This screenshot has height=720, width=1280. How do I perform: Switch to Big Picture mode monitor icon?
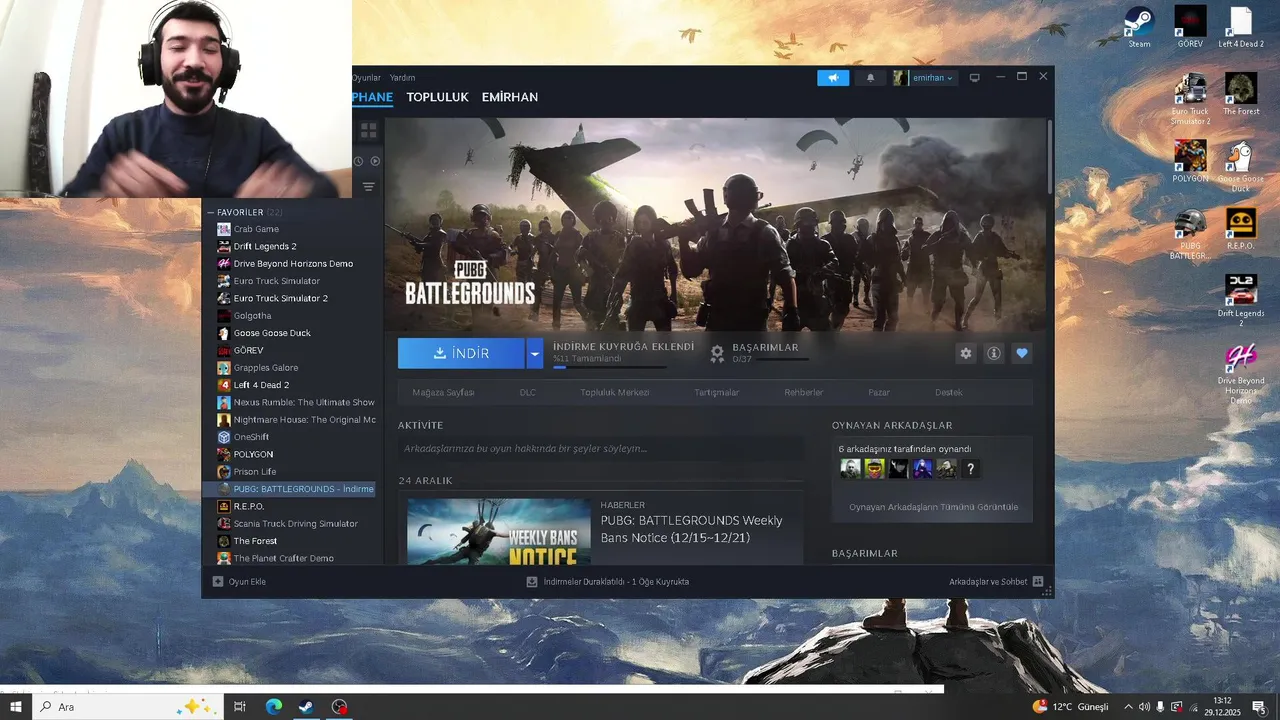click(975, 78)
